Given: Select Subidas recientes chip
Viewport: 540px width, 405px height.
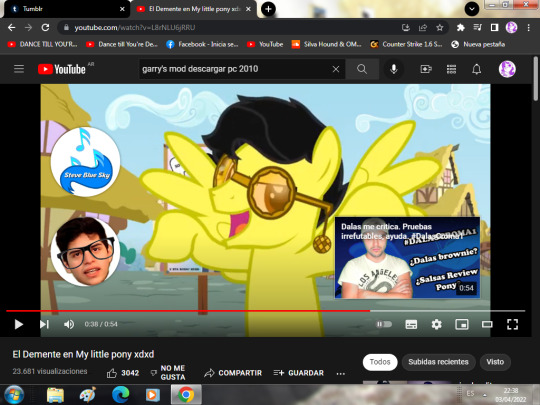Looking at the screenshot, I should (x=438, y=362).
